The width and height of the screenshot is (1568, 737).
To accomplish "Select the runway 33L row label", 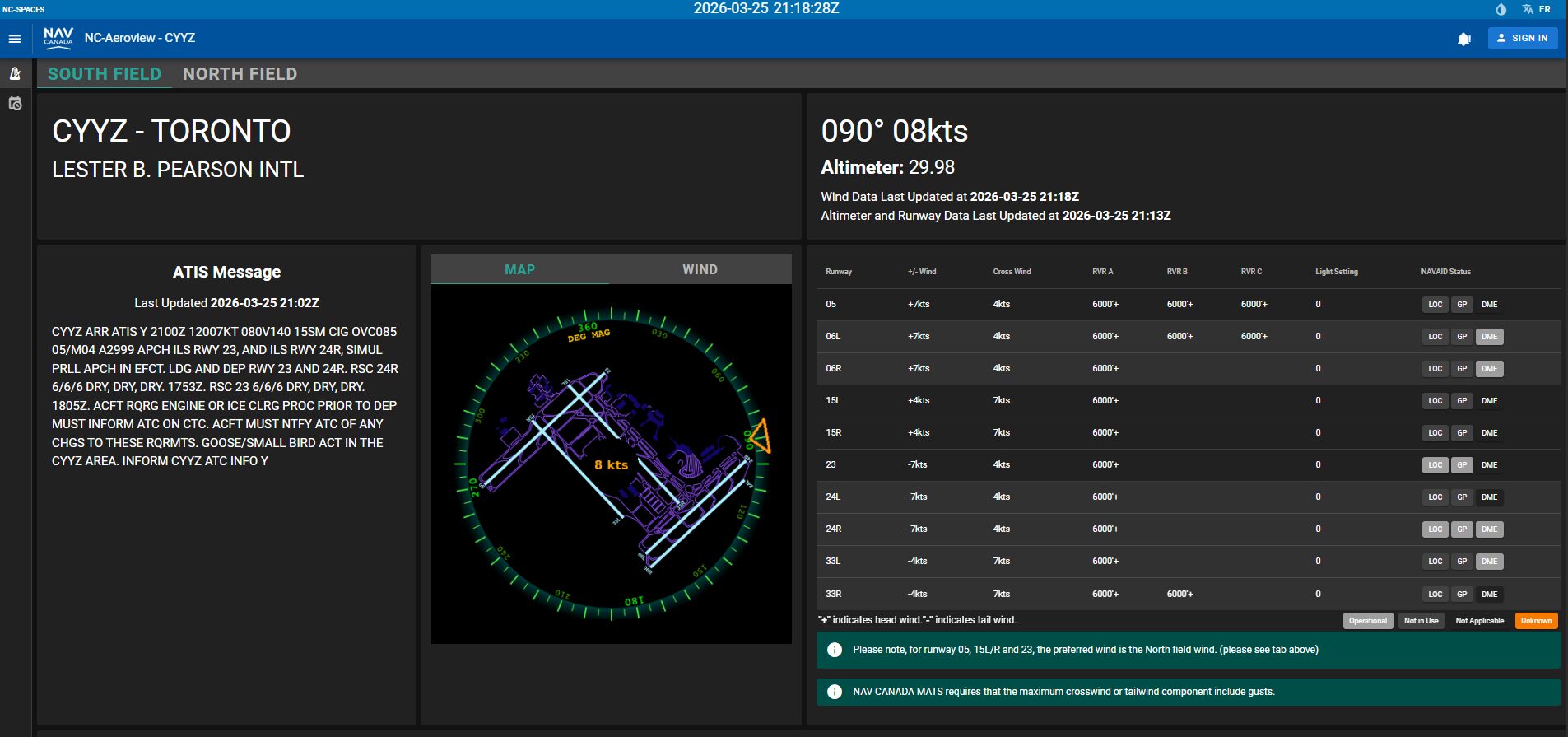I will pos(833,562).
